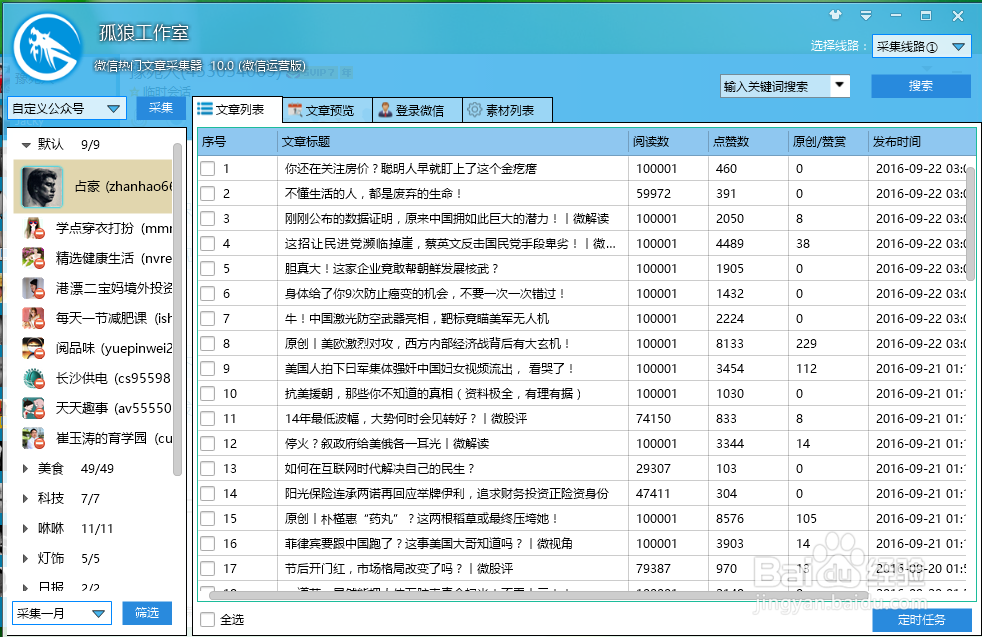Click the 定时任务 scheduled task button
This screenshot has width=982, height=637.
[x=921, y=620]
